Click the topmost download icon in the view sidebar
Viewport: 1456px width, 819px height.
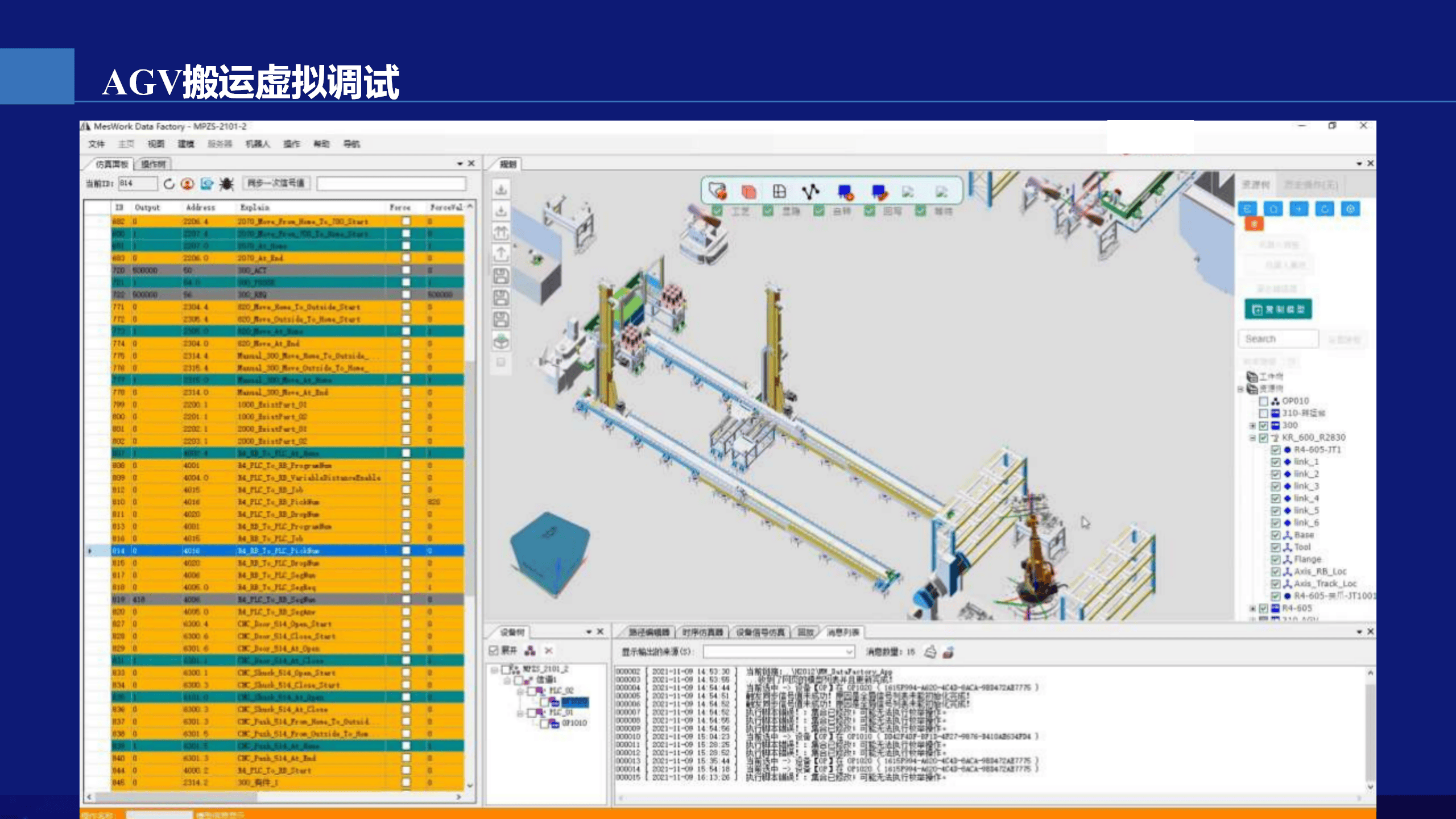point(500,189)
